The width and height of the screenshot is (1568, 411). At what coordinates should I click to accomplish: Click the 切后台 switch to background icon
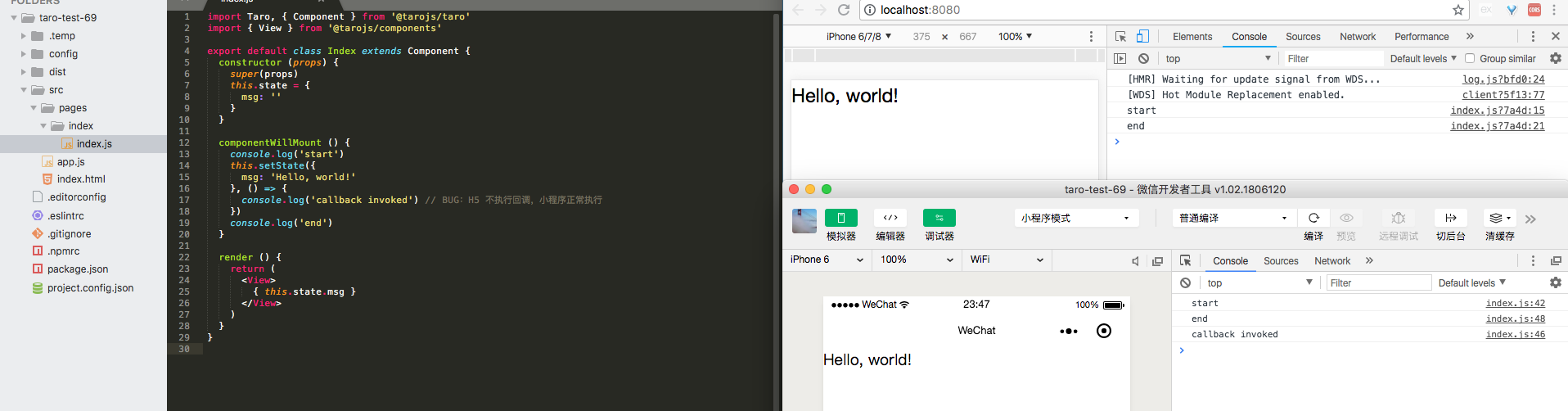click(x=1451, y=218)
